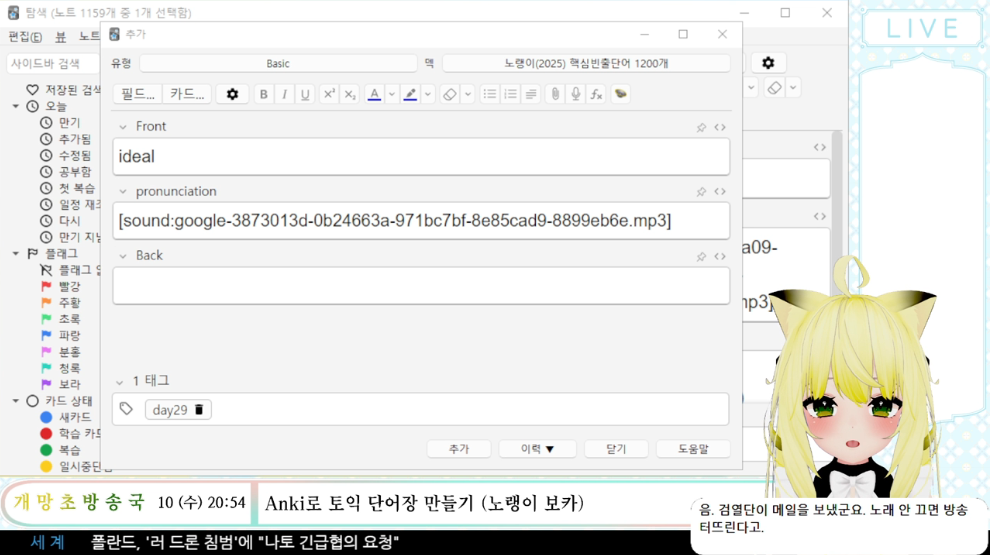
Task: Choose deck 노랭이(2025) 핵심빈출단어 1200개
Action: 586,63
